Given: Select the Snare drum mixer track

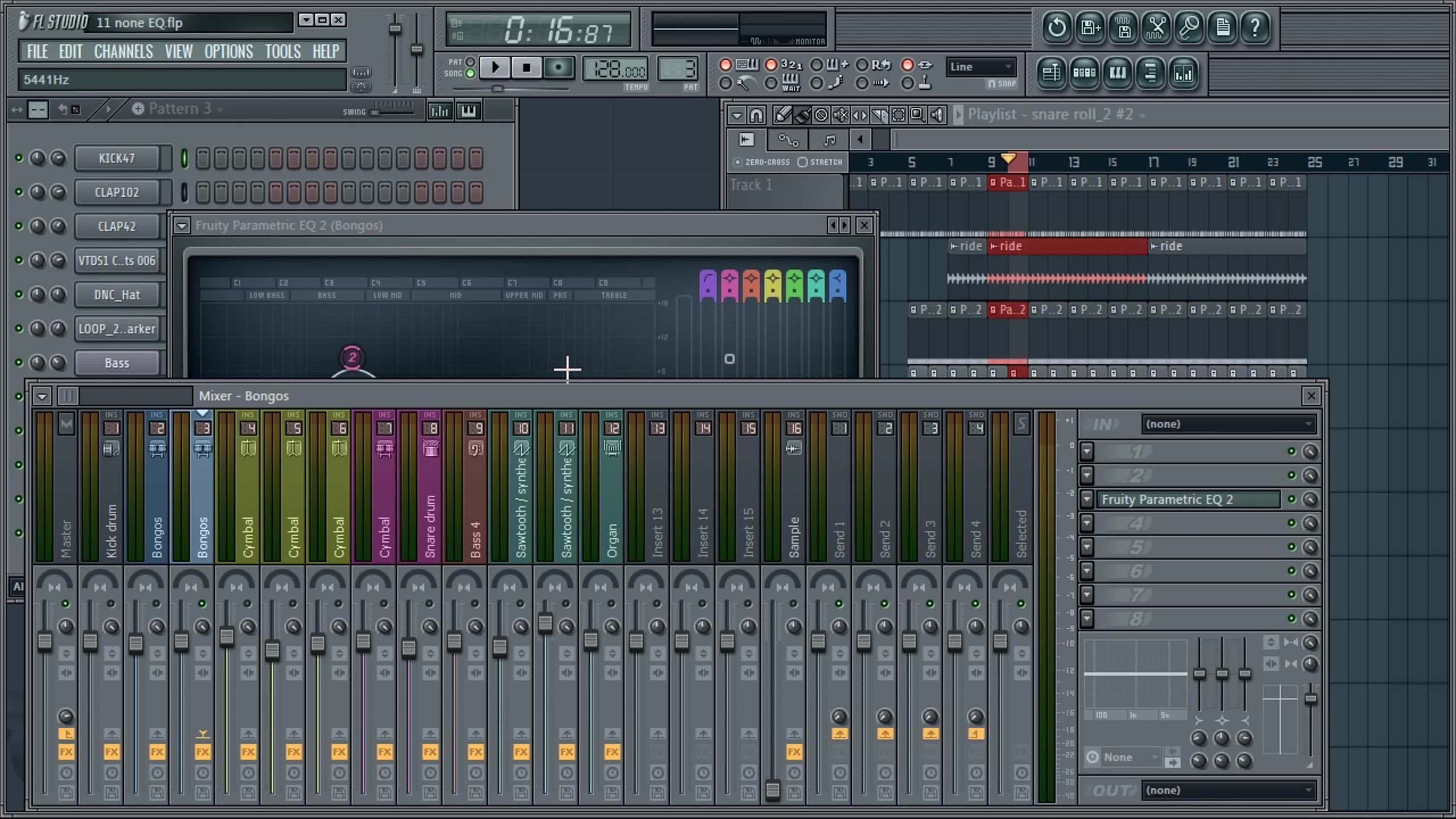Looking at the screenshot, I should click(430, 487).
